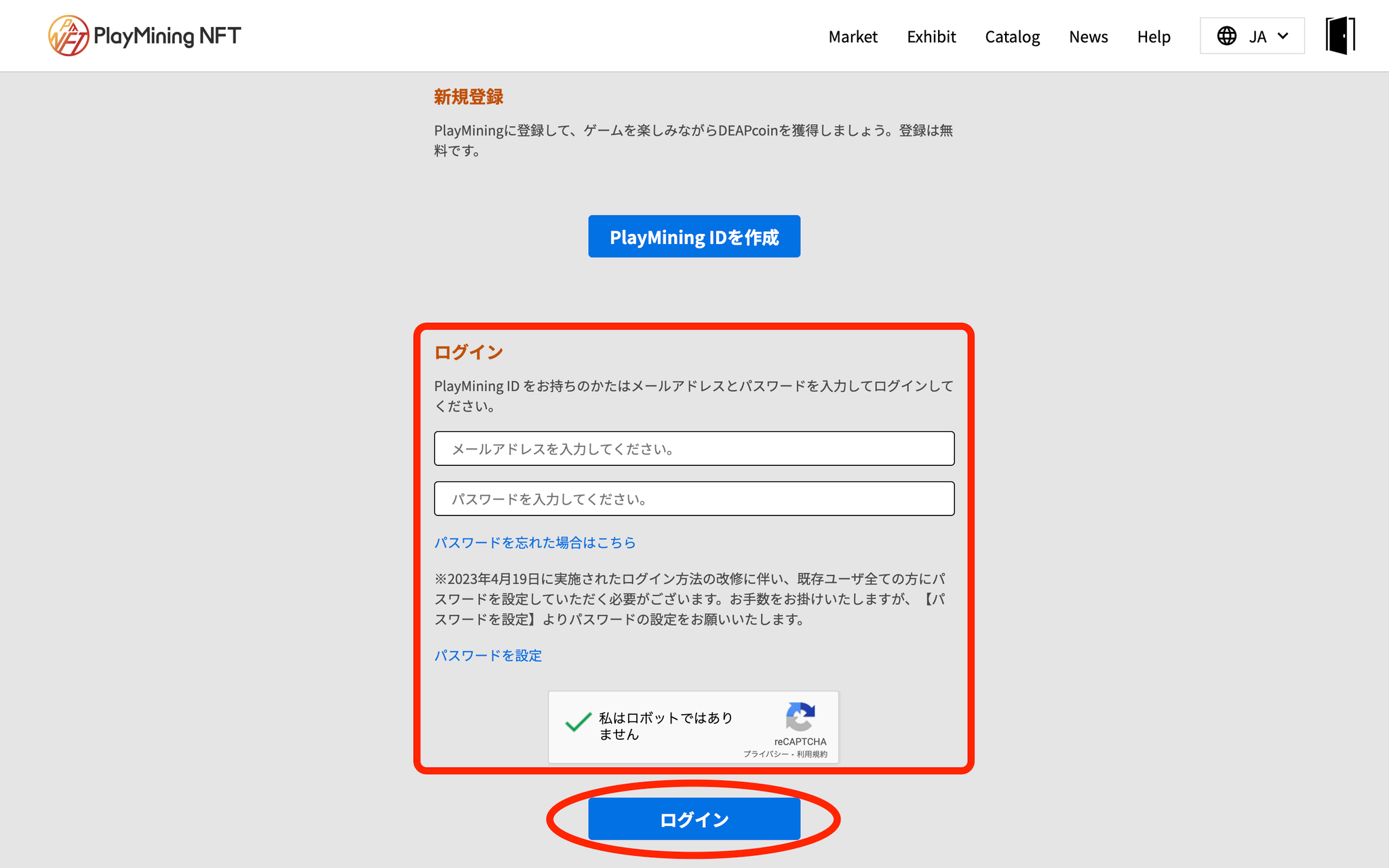Click the globe language icon
The width and height of the screenshot is (1389, 868).
[x=1226, y=36]
